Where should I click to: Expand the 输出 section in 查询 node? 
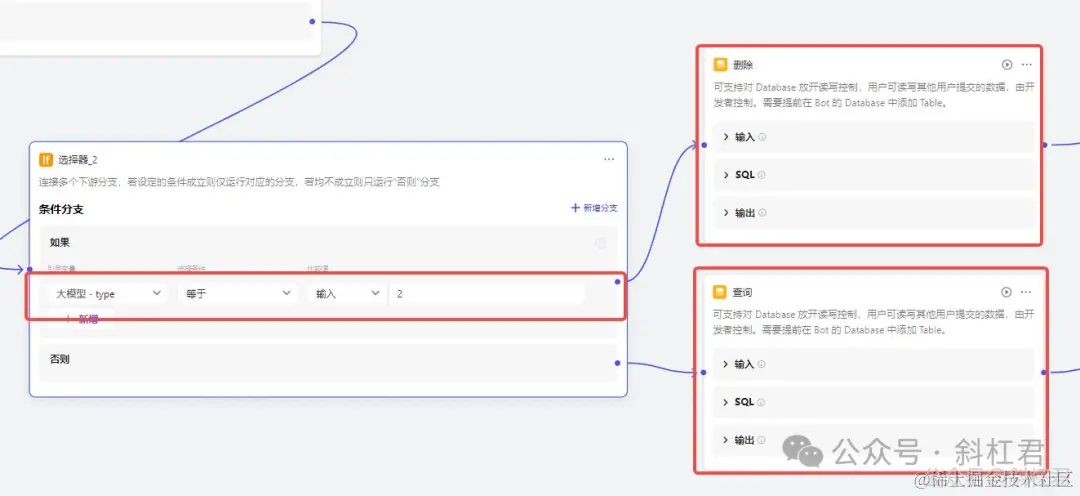point(873,440)
